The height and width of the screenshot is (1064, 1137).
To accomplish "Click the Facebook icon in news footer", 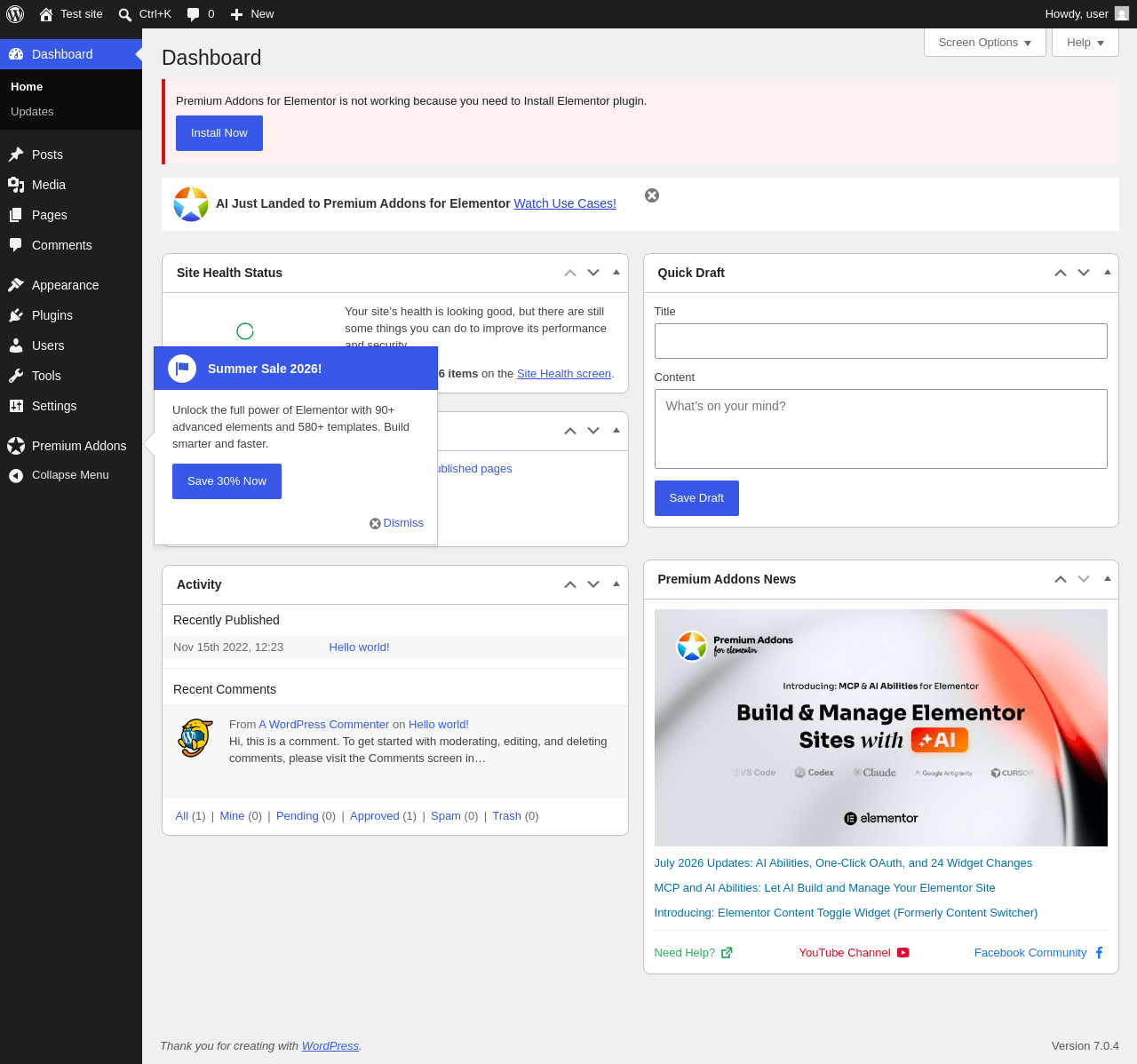I will (1099, 953).
